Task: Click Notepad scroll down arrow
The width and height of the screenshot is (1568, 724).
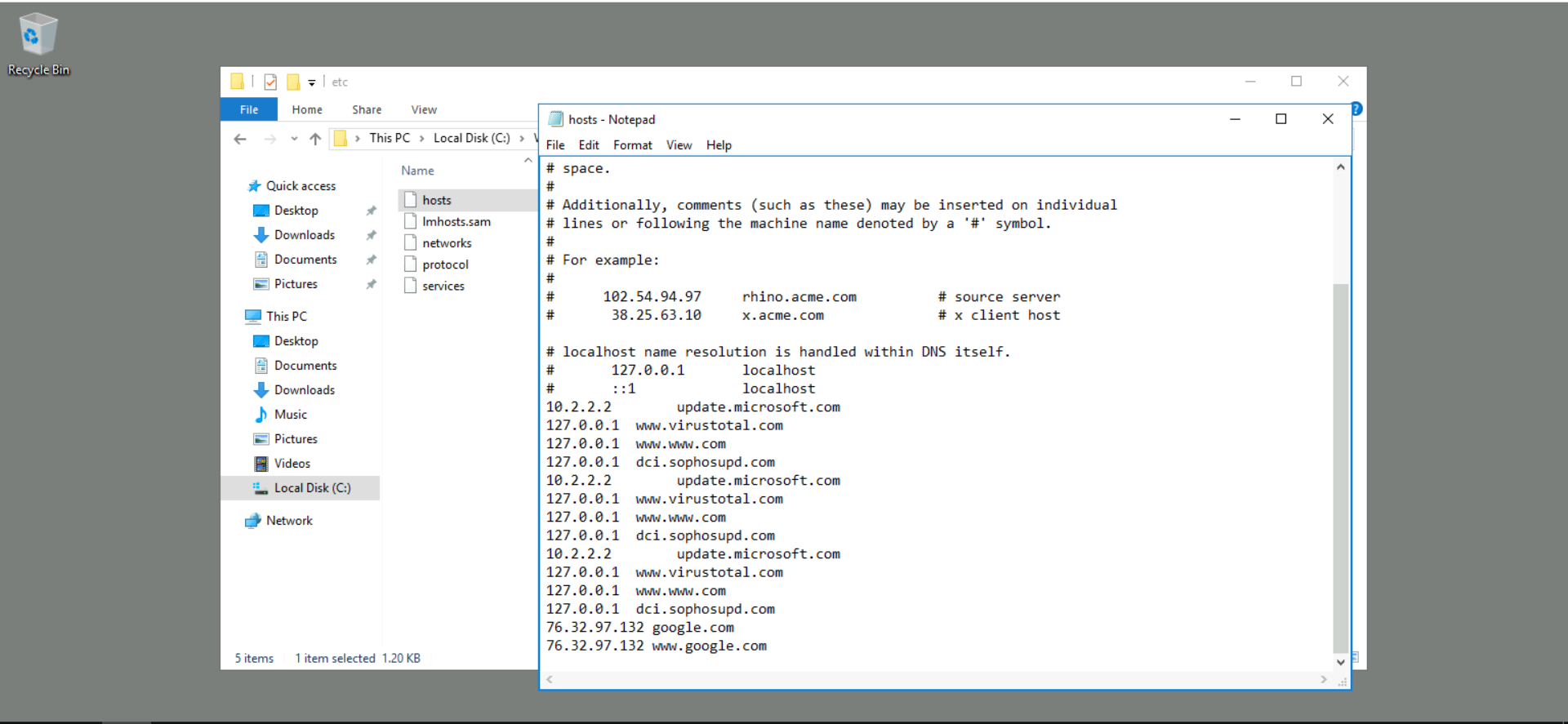Action: click(1340, 662)
